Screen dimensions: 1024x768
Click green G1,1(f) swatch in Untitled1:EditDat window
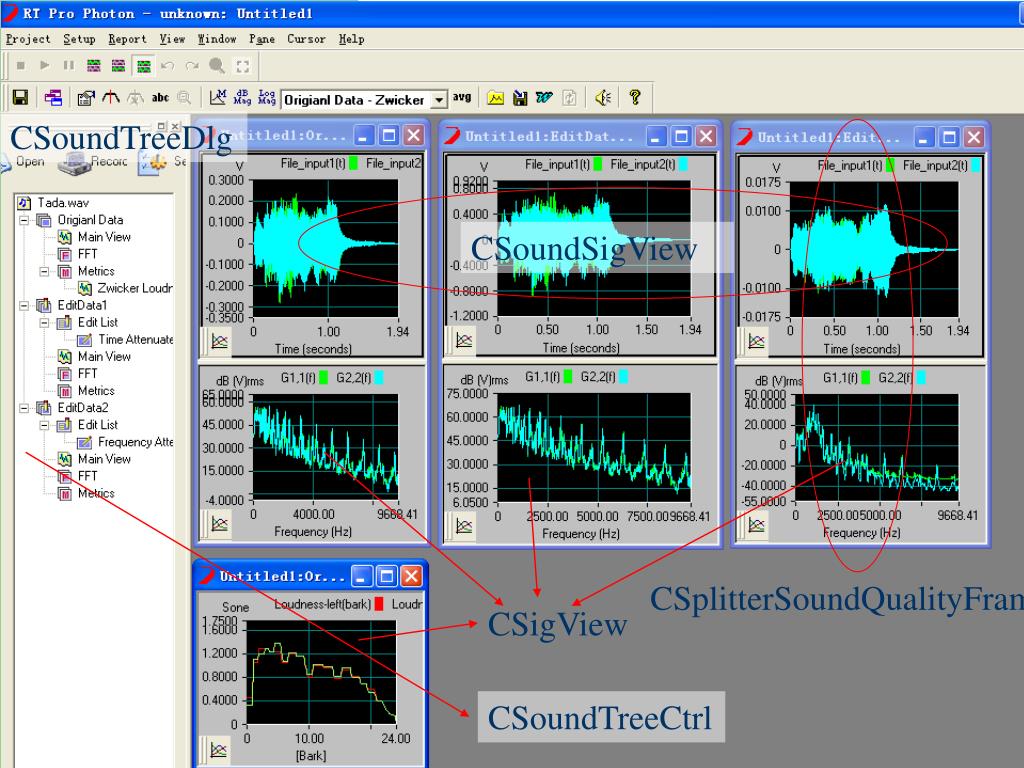(568, 377)
